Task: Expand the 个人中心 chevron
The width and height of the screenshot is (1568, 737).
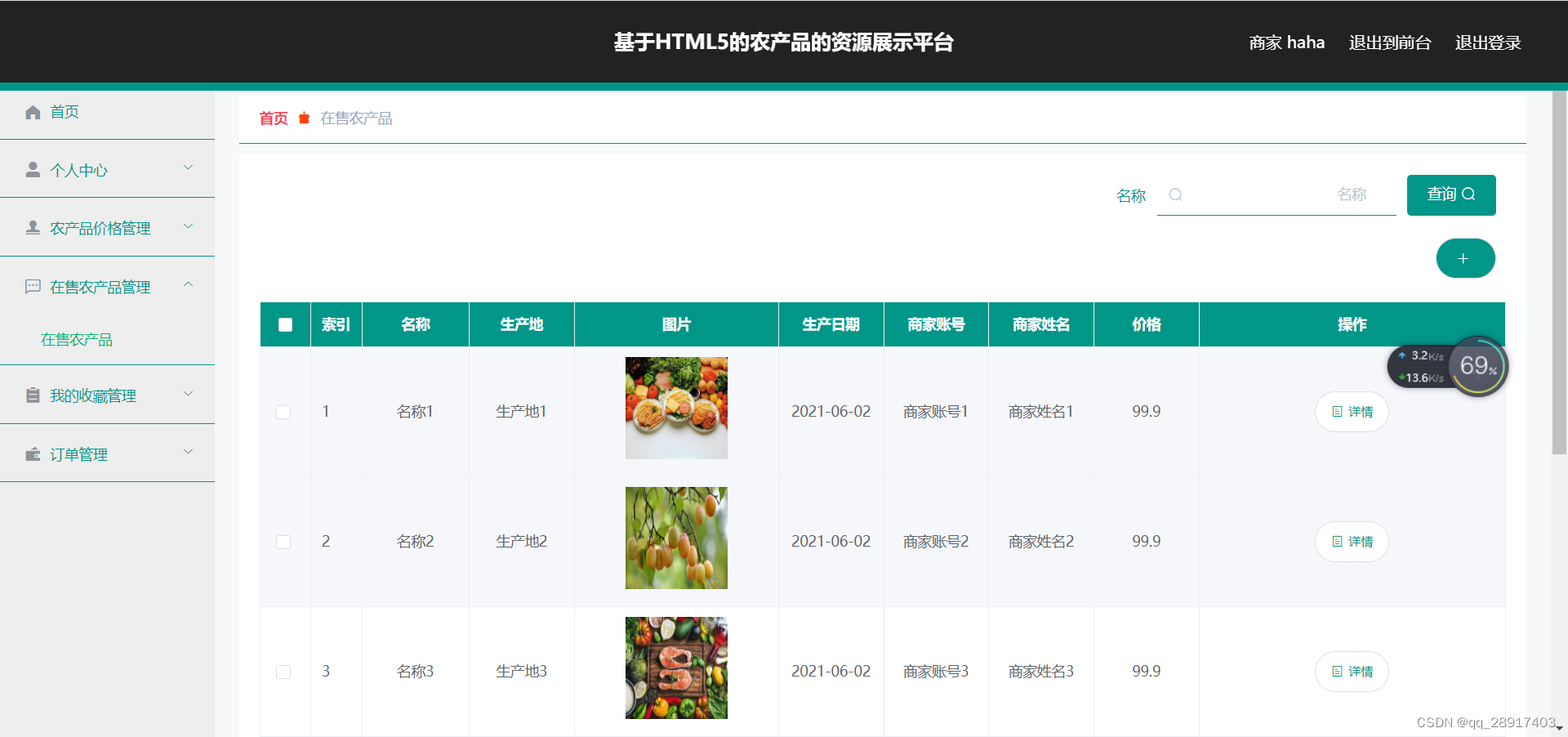Action: pyautogui.click(x=189, y=167)
